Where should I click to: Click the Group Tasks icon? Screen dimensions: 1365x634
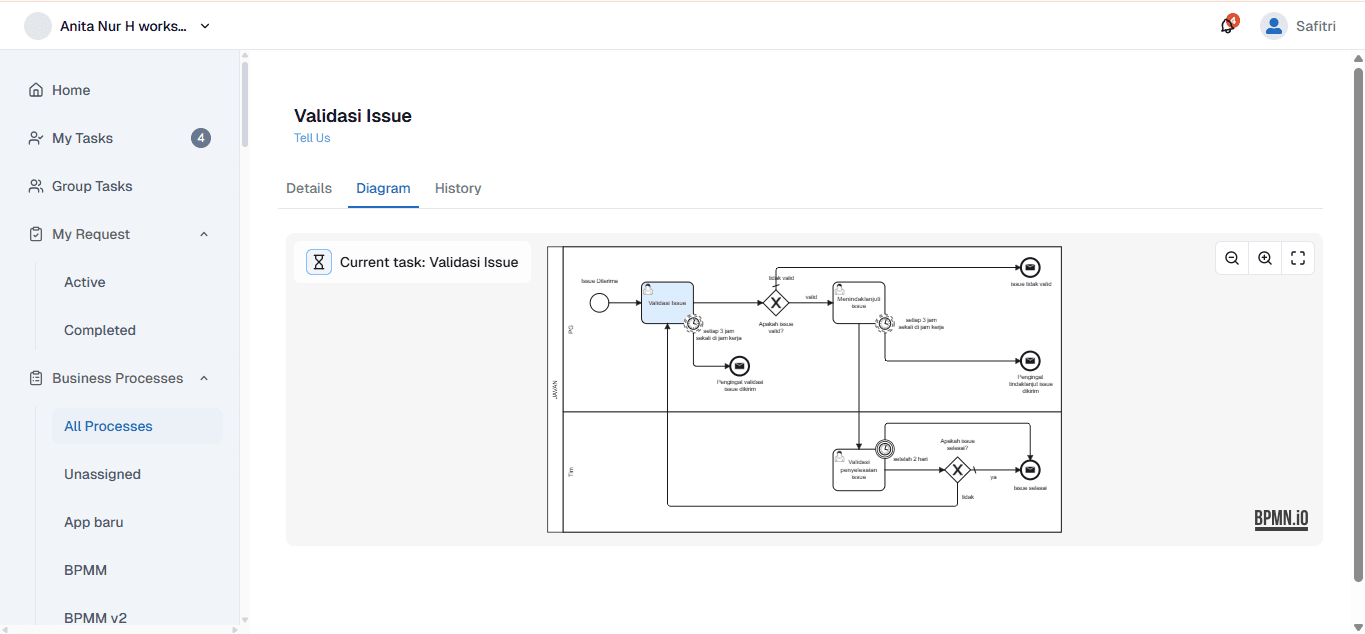point(34,186)
